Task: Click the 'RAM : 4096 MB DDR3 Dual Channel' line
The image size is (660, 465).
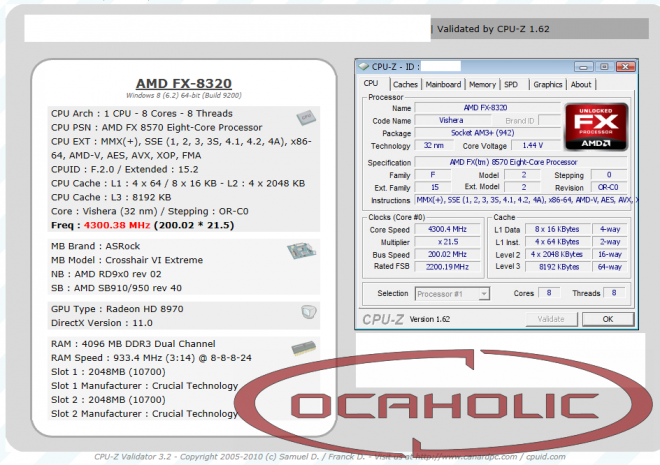Action: (133, 344)
